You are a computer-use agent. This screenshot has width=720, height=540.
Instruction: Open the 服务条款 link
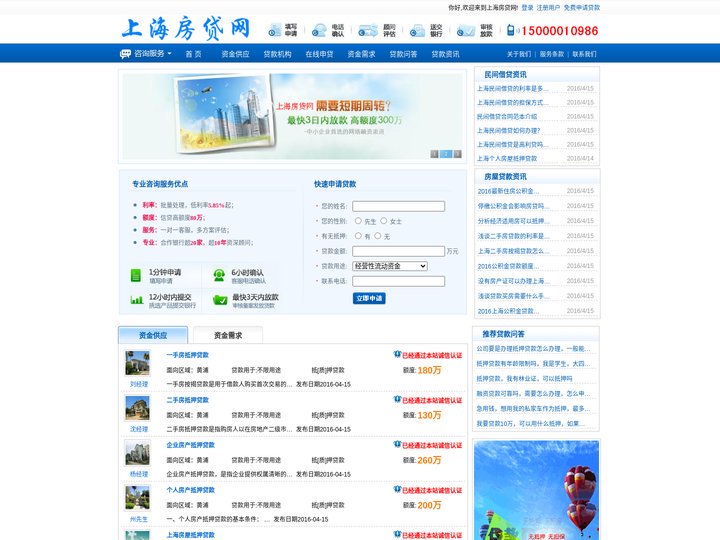(x=551, y=54)
